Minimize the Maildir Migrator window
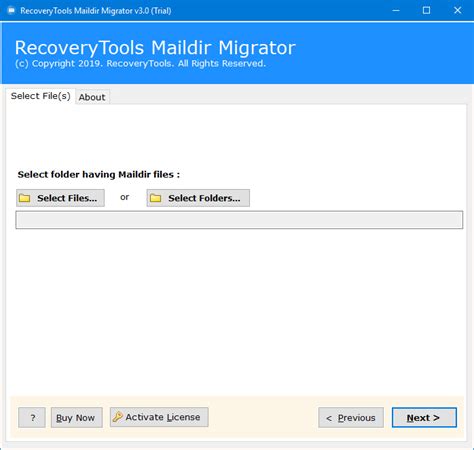Viewport: 474px width, 450px height. point(396,11)
